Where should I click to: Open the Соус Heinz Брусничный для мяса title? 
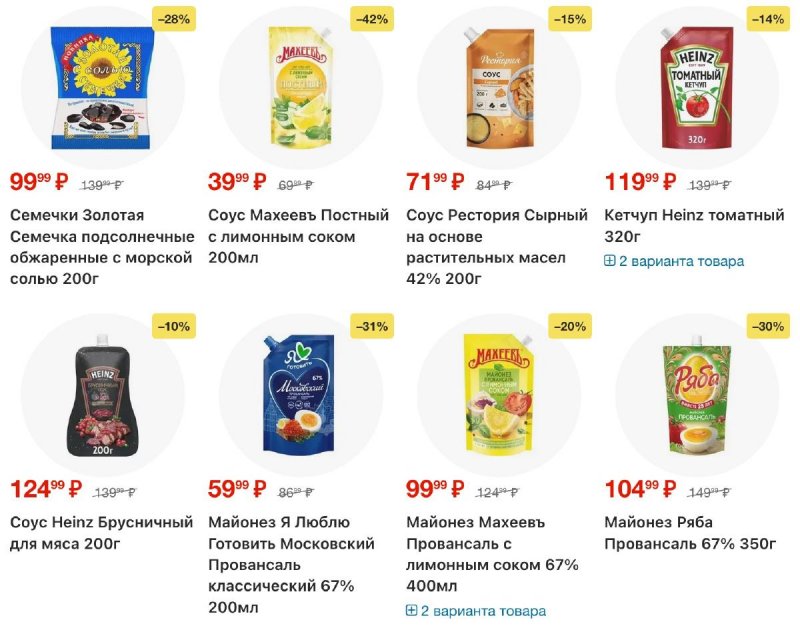pos(101,533)
